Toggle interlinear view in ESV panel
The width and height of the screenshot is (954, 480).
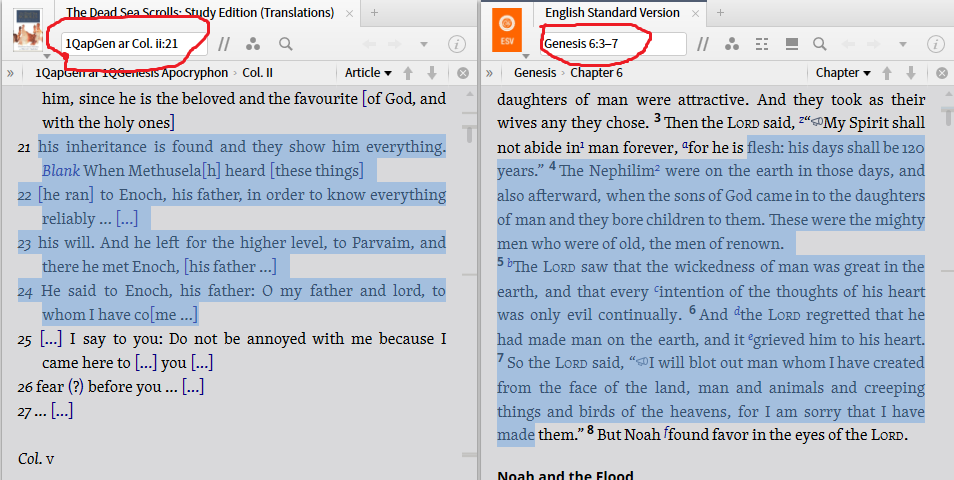click(762, 44)
